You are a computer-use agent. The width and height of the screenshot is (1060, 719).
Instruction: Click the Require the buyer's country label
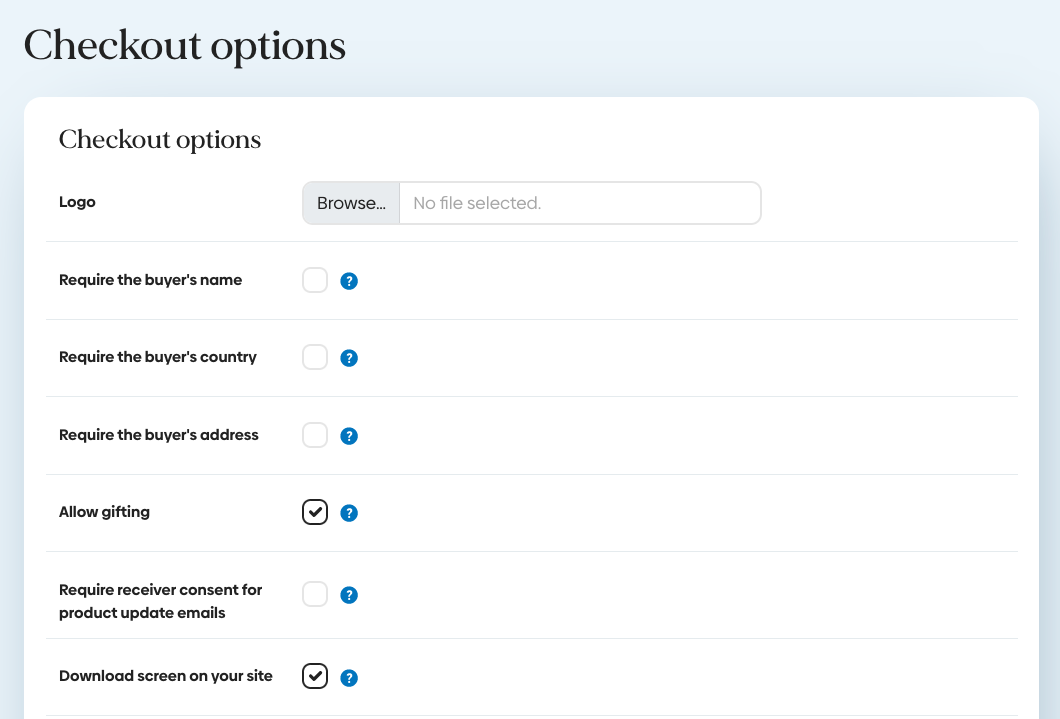157,357
